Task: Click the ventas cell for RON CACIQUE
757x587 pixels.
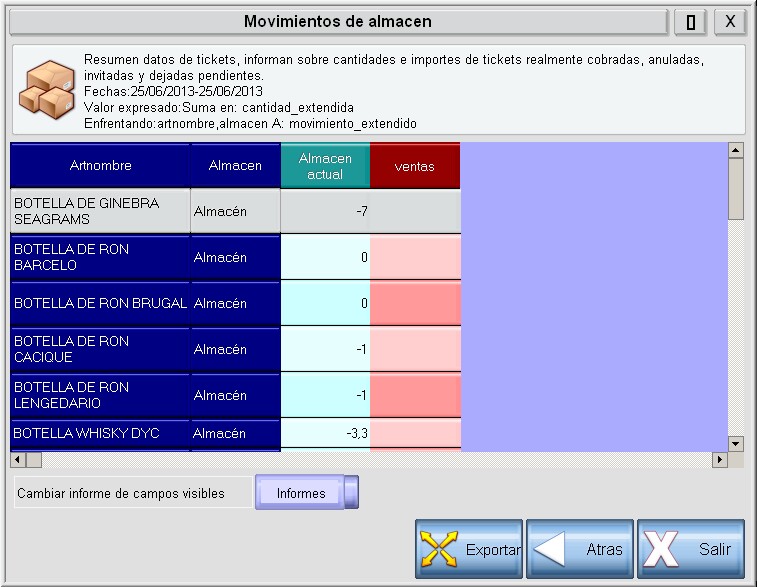Action: [415, 349]
